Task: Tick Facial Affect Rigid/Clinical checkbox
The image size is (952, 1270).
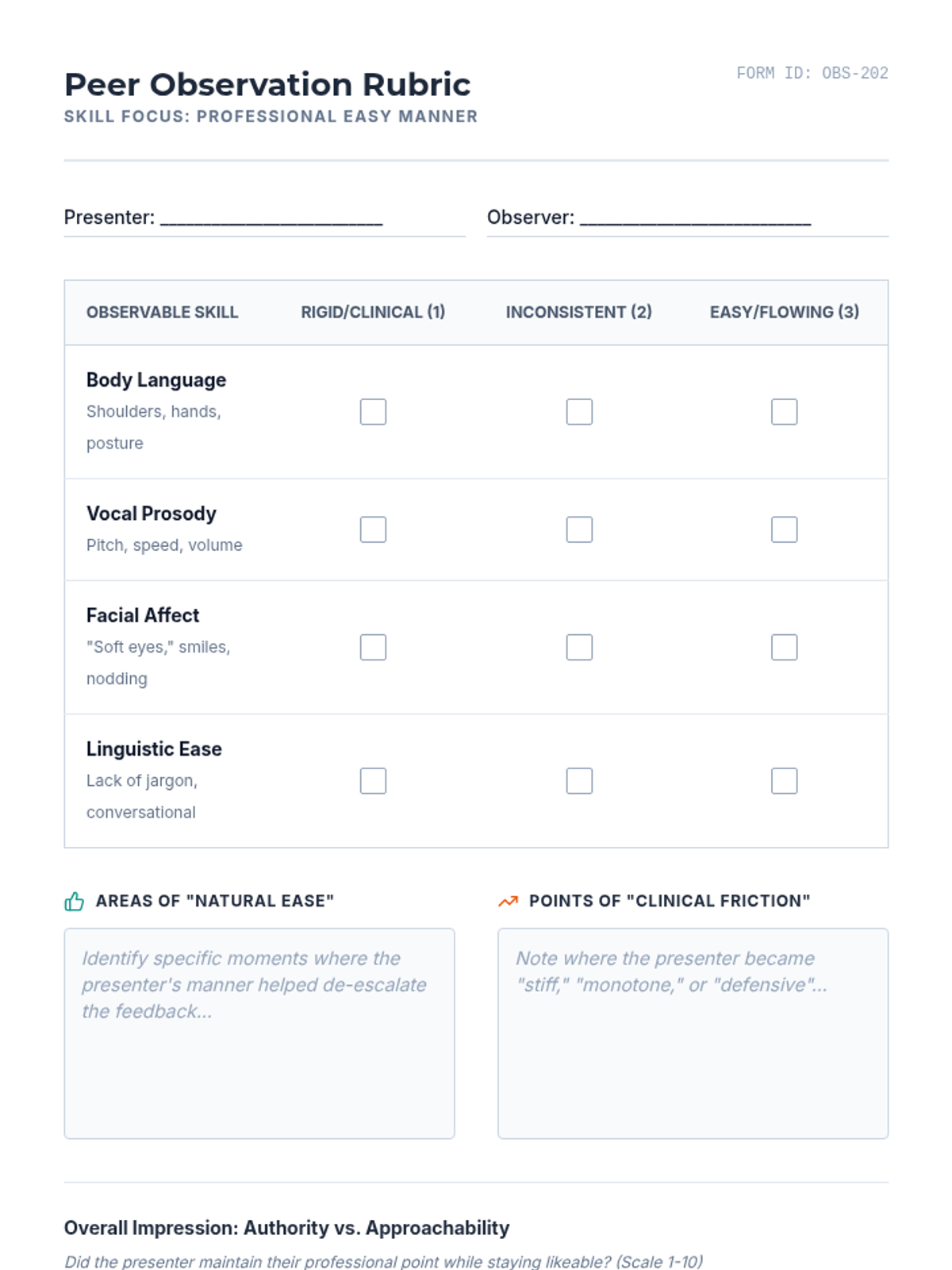Action: point(373,647)
